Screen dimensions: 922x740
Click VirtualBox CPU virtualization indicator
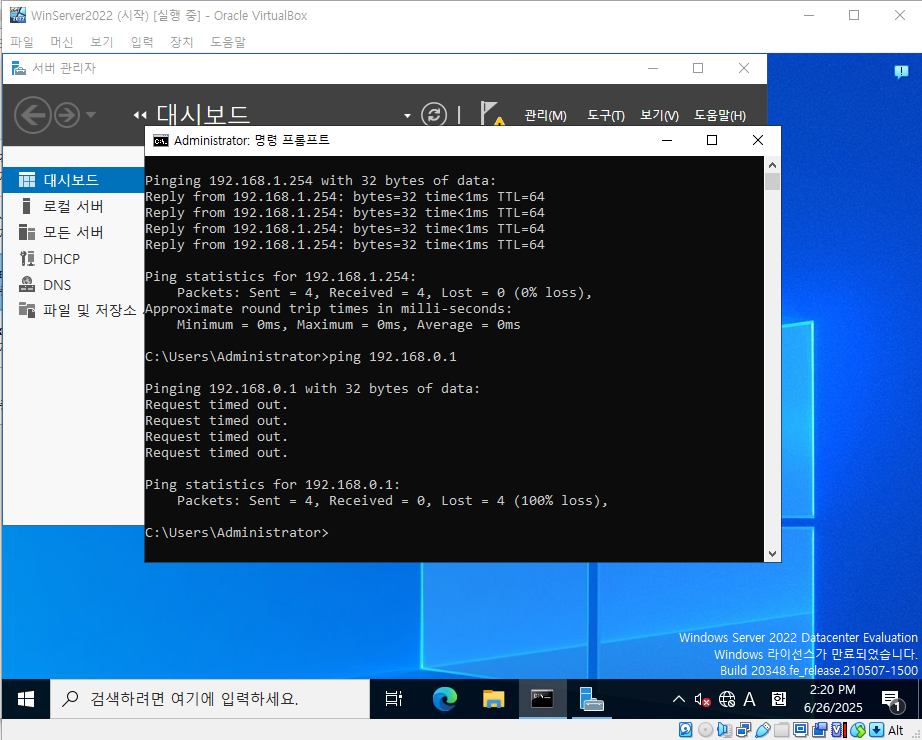[838, 729]
